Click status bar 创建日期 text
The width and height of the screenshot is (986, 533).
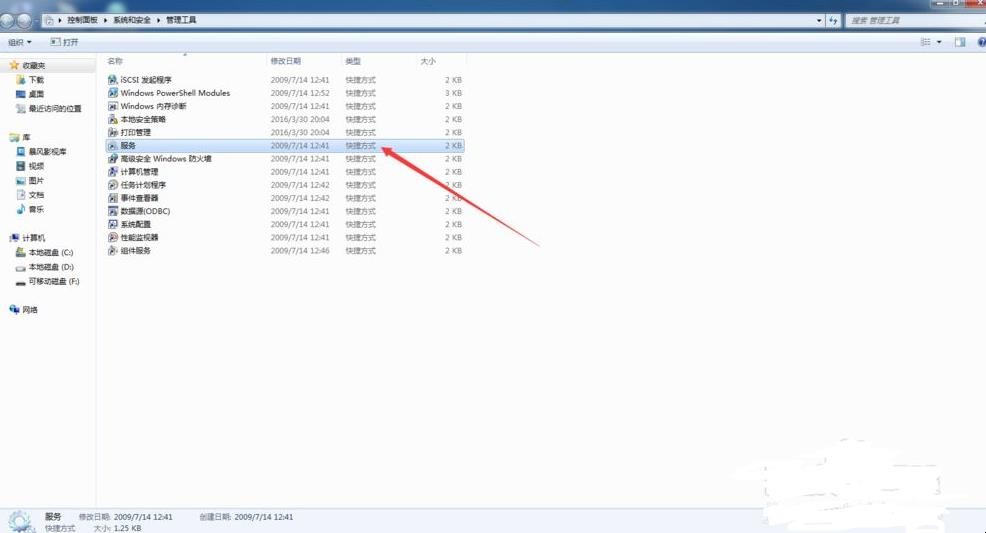(246, 517)
